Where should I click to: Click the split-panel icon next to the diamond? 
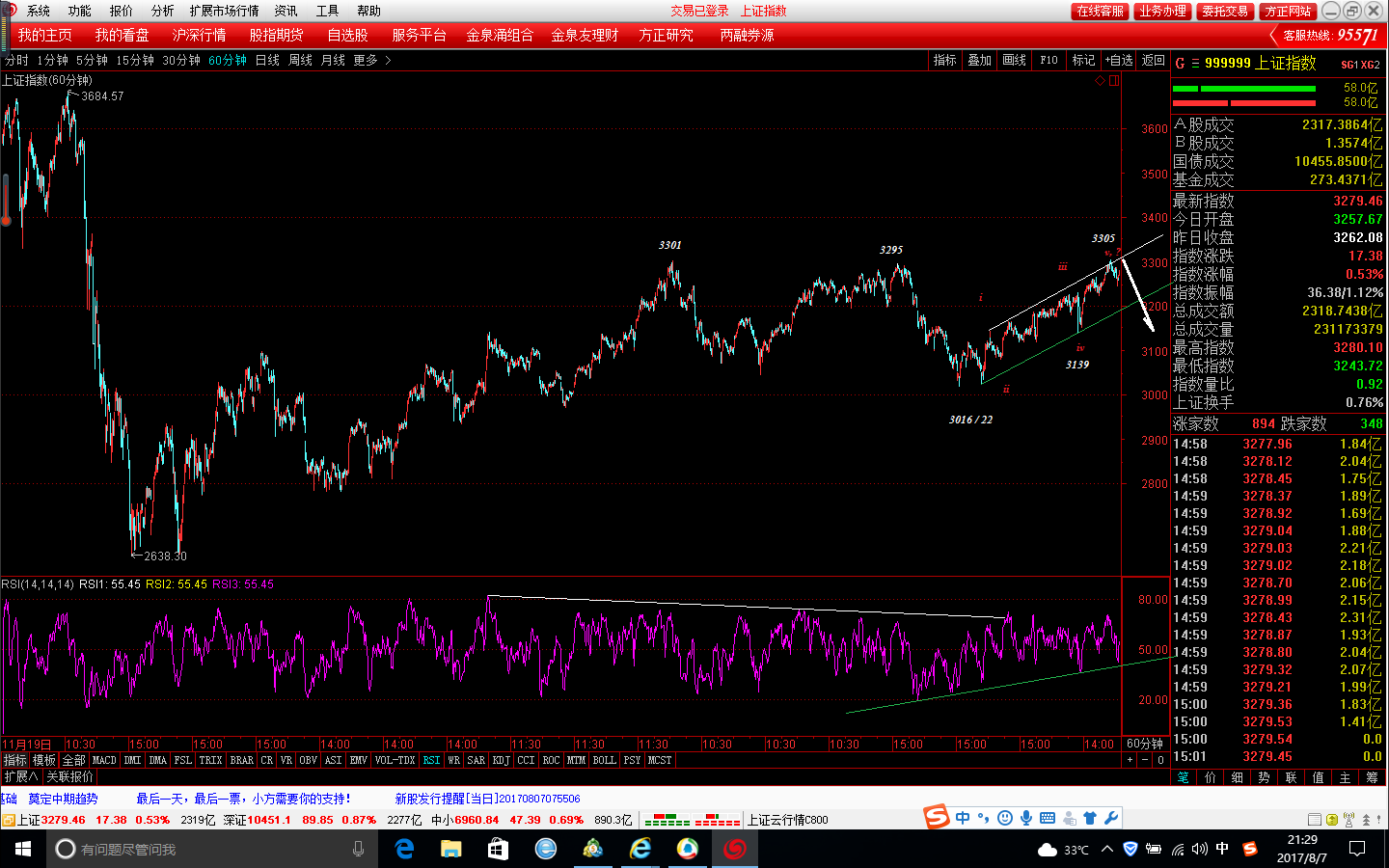1114,81
